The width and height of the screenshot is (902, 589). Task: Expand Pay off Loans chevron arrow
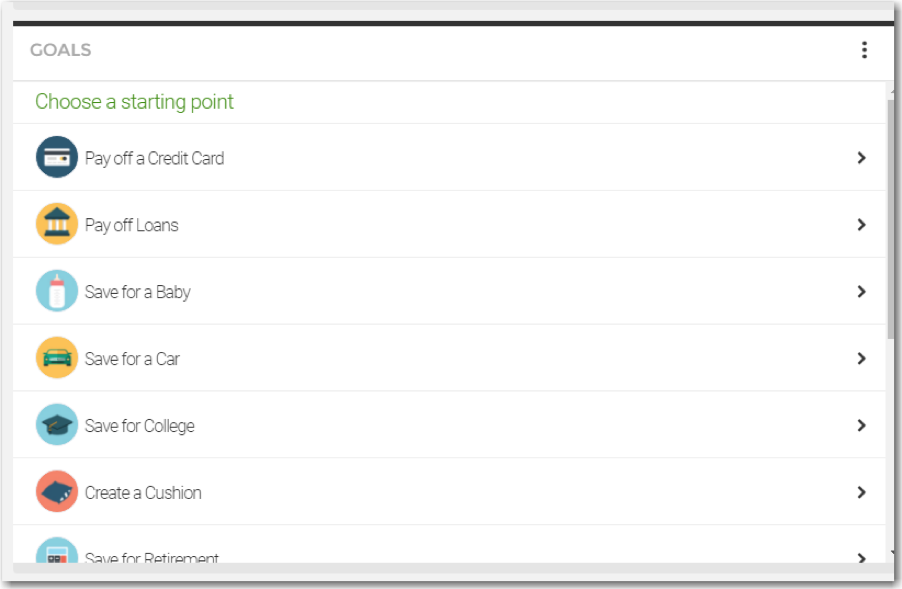click(861, 224)
